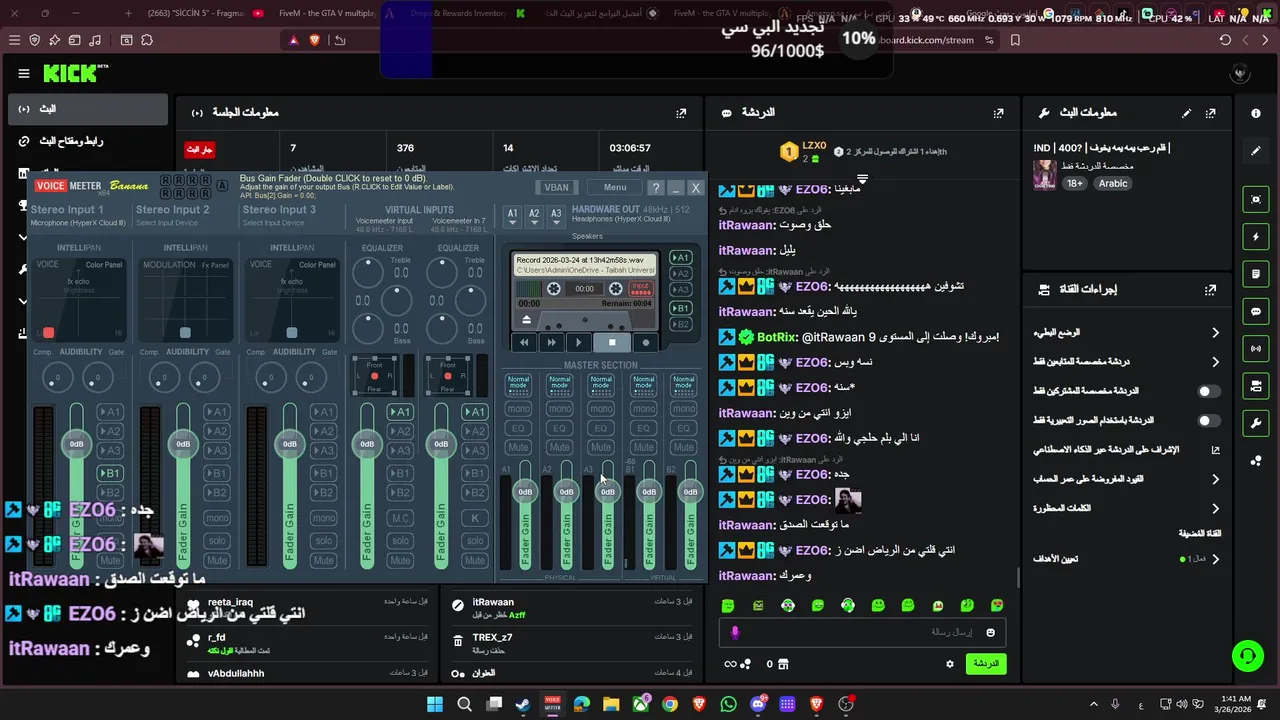Screen dimensions: 1280x720
Task: Adjust Voicemeeter Input fader gain knob
Action: point(367,444)
